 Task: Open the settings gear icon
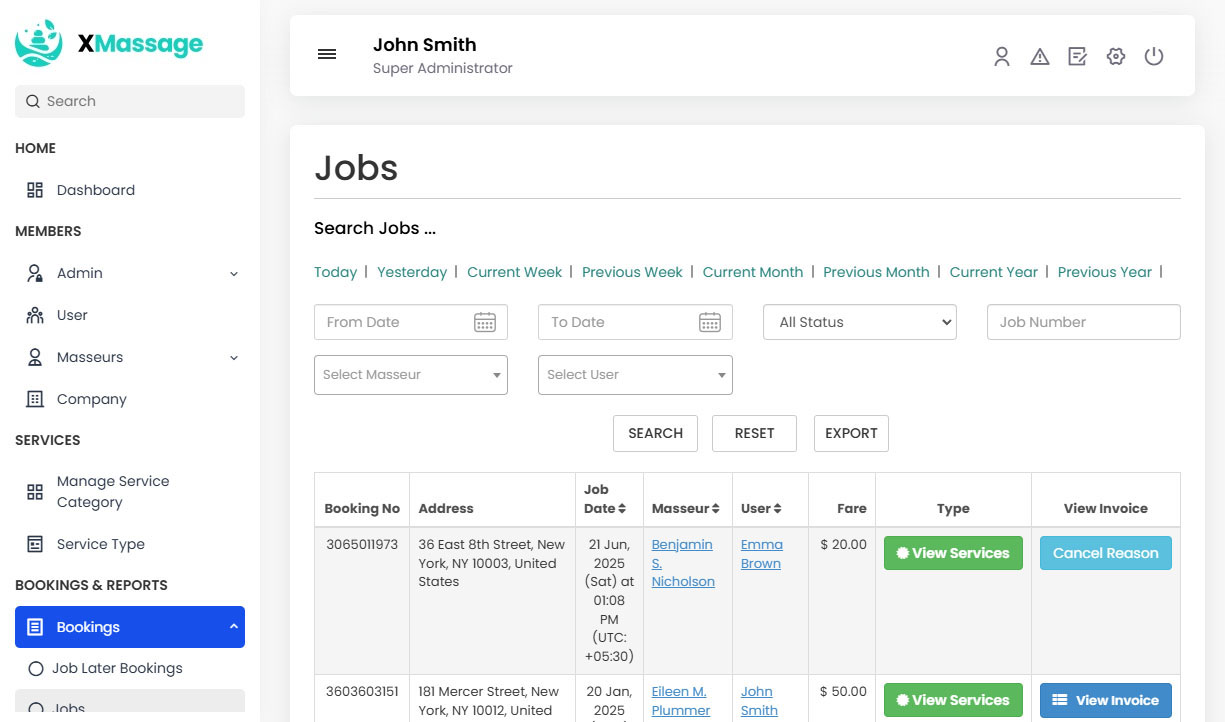(1116, 57)
